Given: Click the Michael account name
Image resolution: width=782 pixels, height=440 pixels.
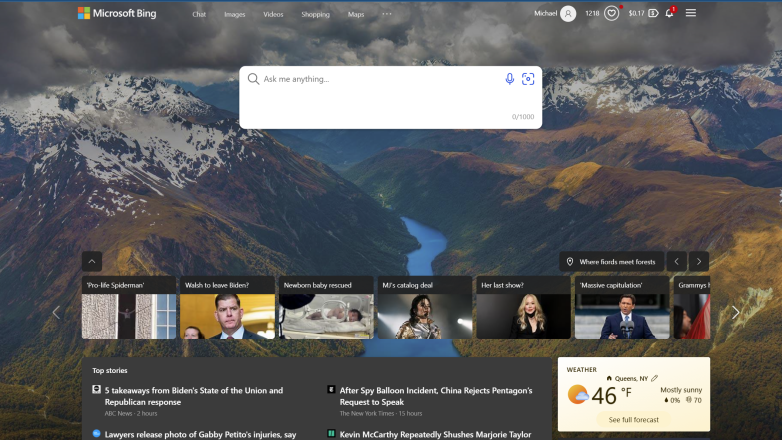Looking at the screenshot, I should (x=545, y=13).
